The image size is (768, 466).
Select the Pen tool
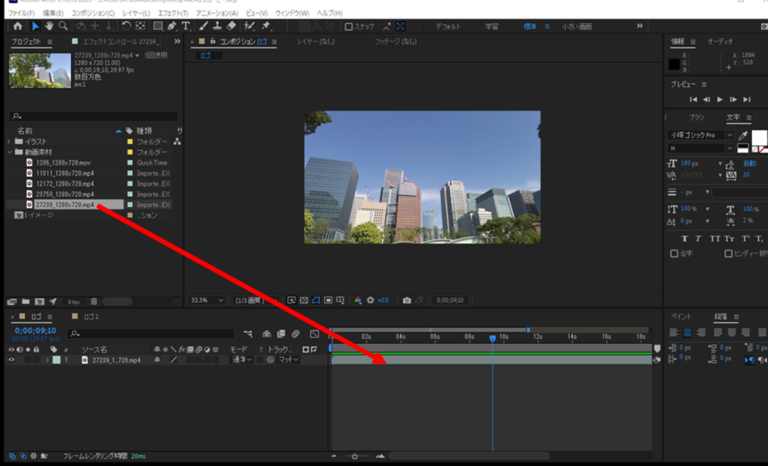click(174, 26)
